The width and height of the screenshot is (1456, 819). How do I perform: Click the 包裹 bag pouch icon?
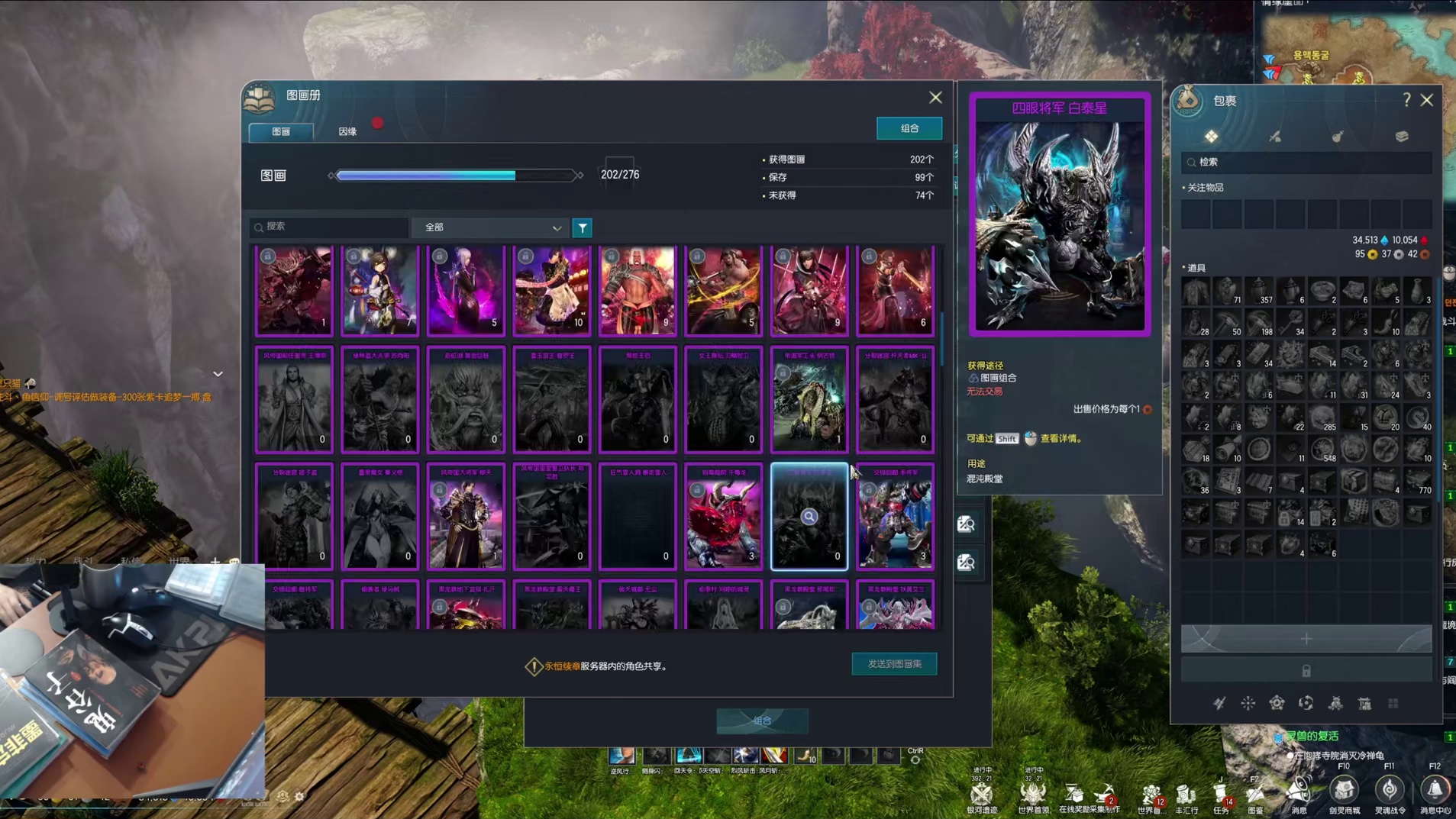coord(1188,99)
